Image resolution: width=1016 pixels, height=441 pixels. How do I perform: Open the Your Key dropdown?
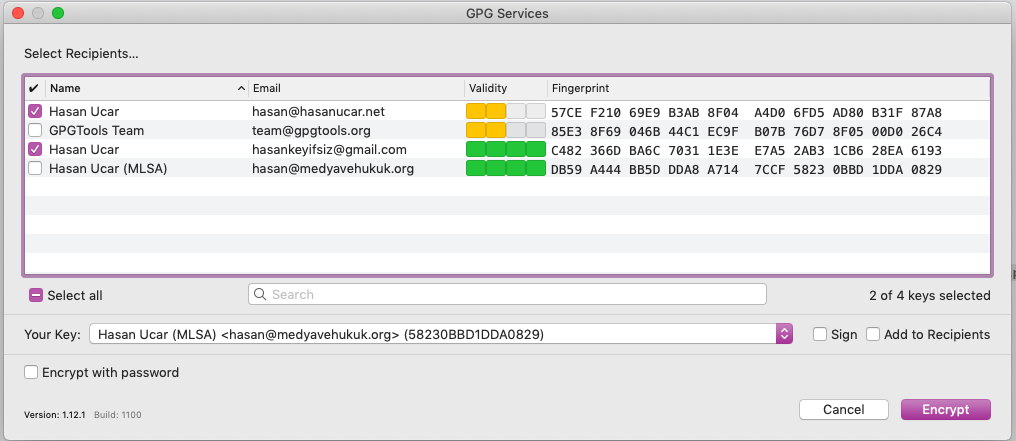click(784, 334)
